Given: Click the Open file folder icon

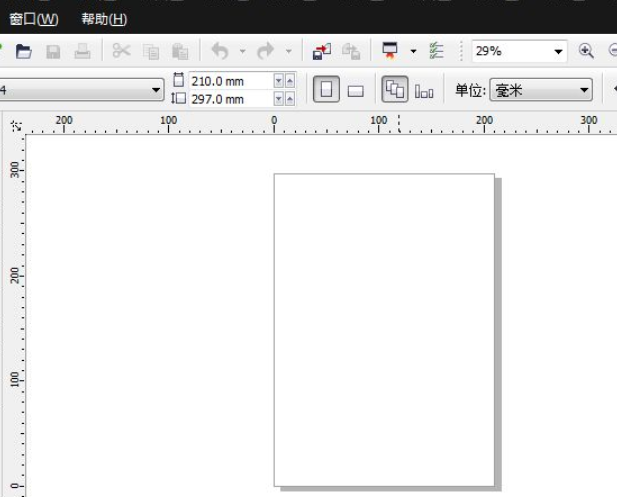Looking at the screenshot, I should coord(23,51).
